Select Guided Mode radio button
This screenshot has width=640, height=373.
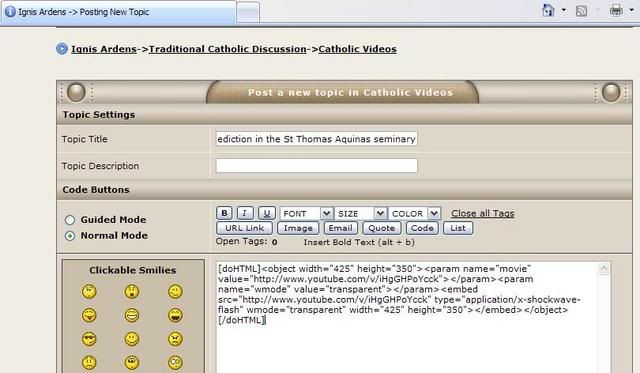pyautogui.click(x=70, y=220)
